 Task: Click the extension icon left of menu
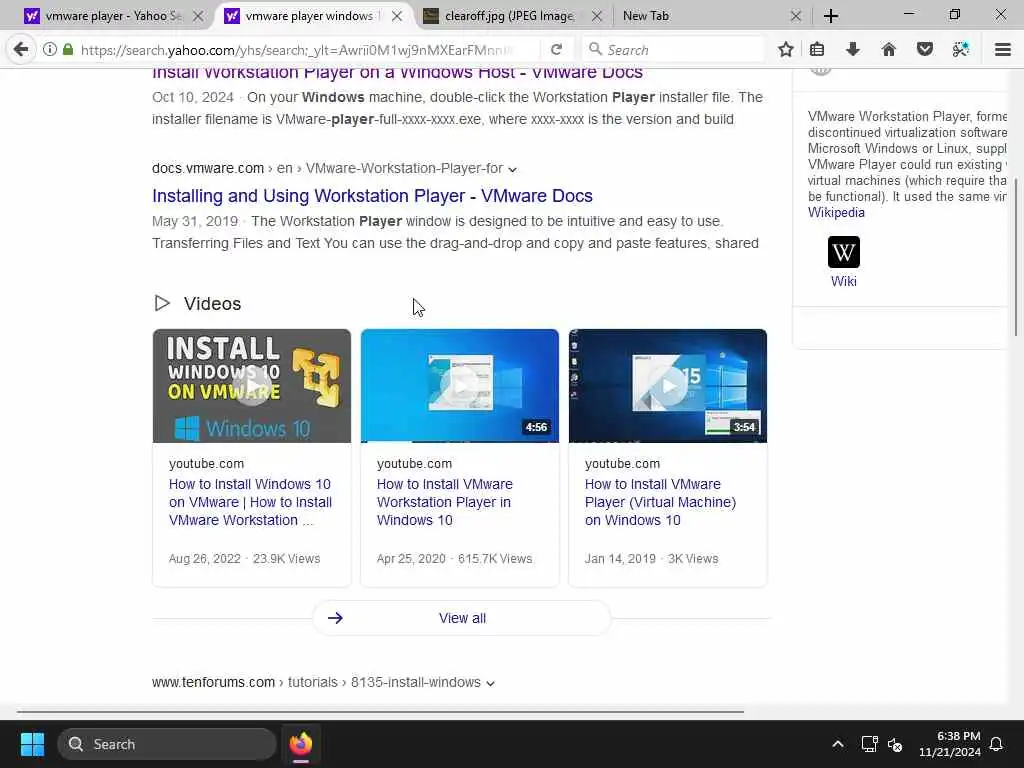961,49
